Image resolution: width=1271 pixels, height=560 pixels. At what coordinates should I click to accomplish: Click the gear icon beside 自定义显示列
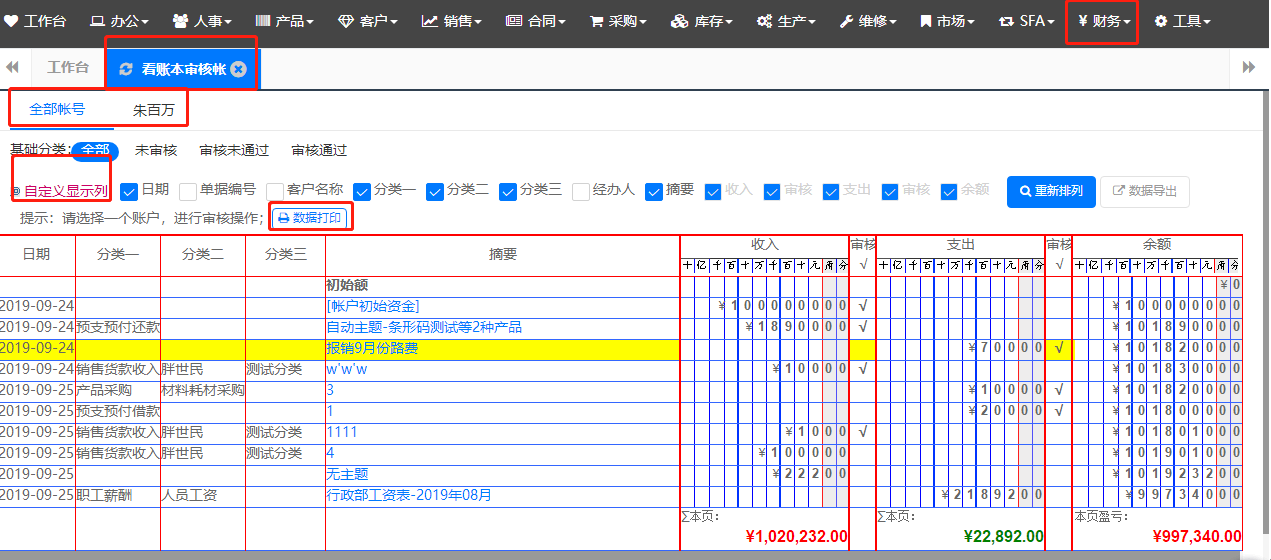[15, 191]
